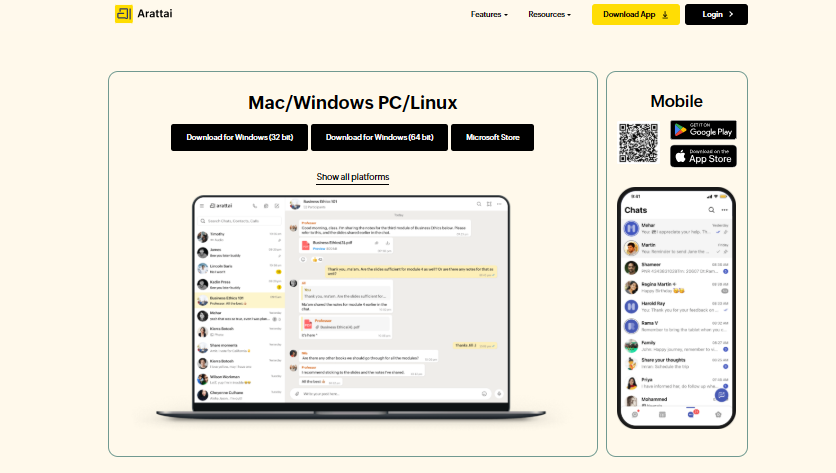Image resolution: width=836 pixels, height=473 pixels.
Task: Click the search field in the laptop chat app
Action: (240, 221)
